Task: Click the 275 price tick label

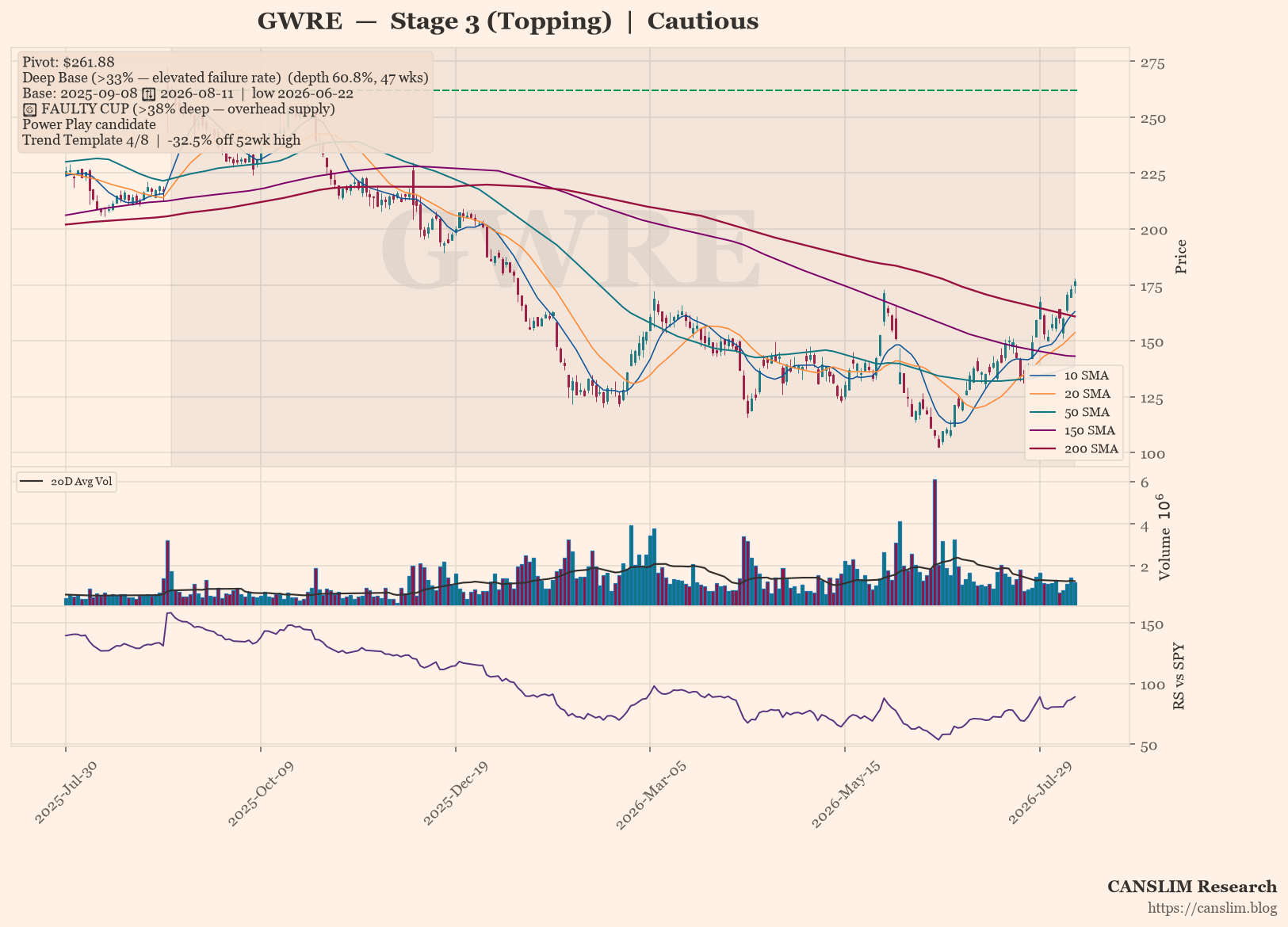Action: [x=1152, y=63]
